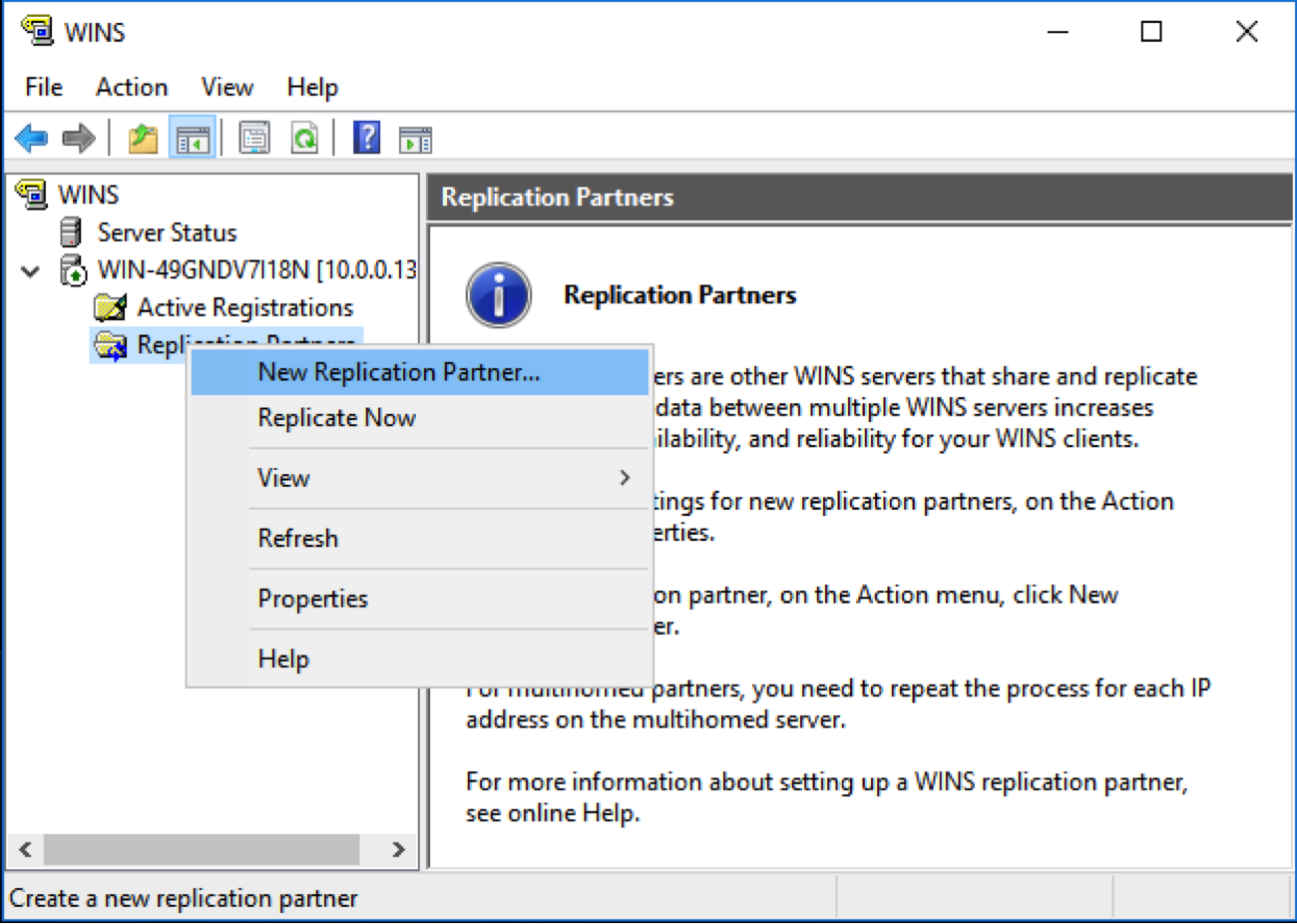
Task: Select the WINS root node icon
Action: [x=32, y=194]
